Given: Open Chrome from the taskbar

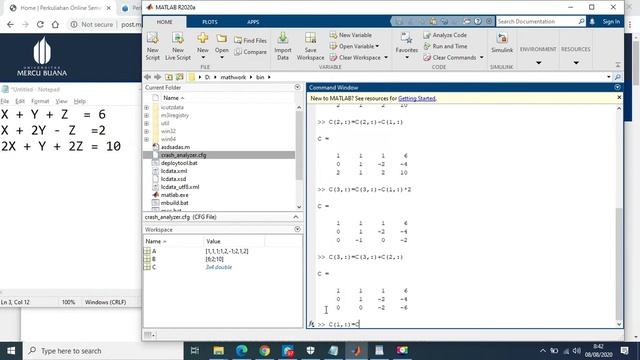Looking at the screenshot, I should click(264, 351).
